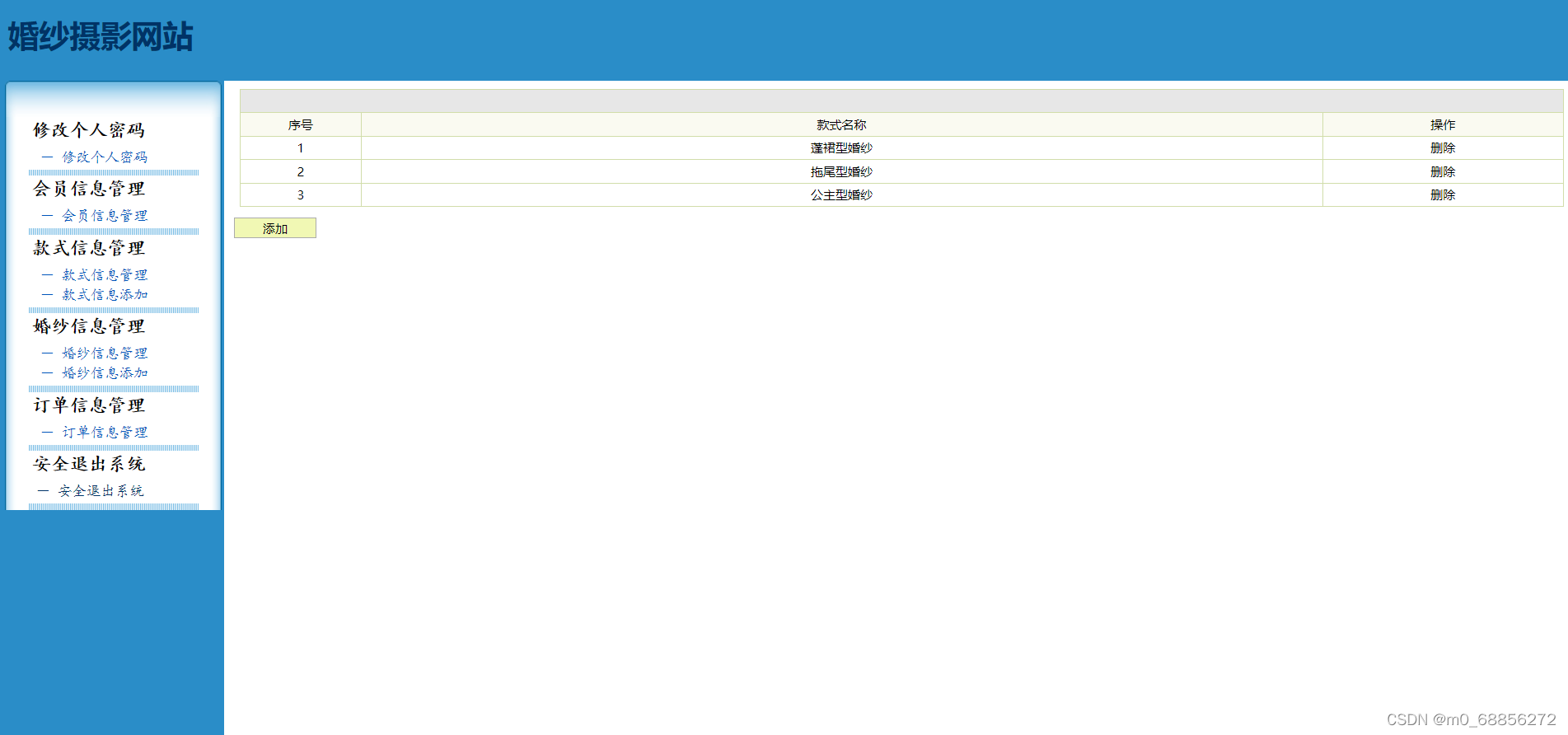
Task: Open 婚纱信息管理 sidebar link
Action: pos(105,353)
